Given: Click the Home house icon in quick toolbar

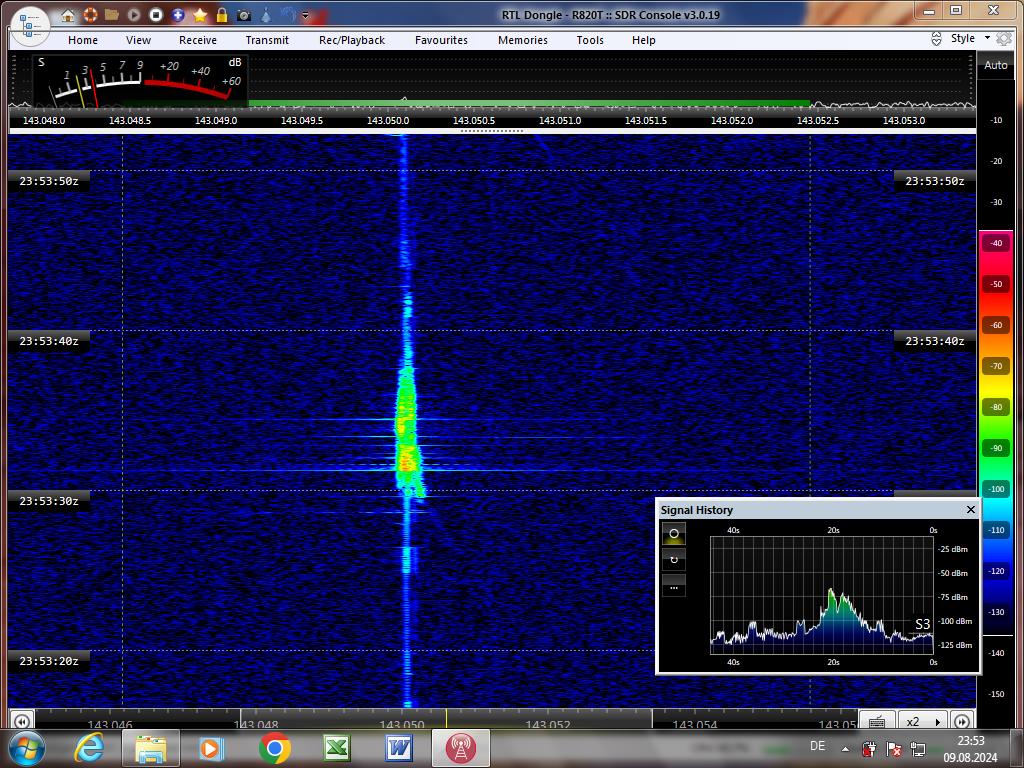Looking at the screenshot, I should click(x=67, y=15).
